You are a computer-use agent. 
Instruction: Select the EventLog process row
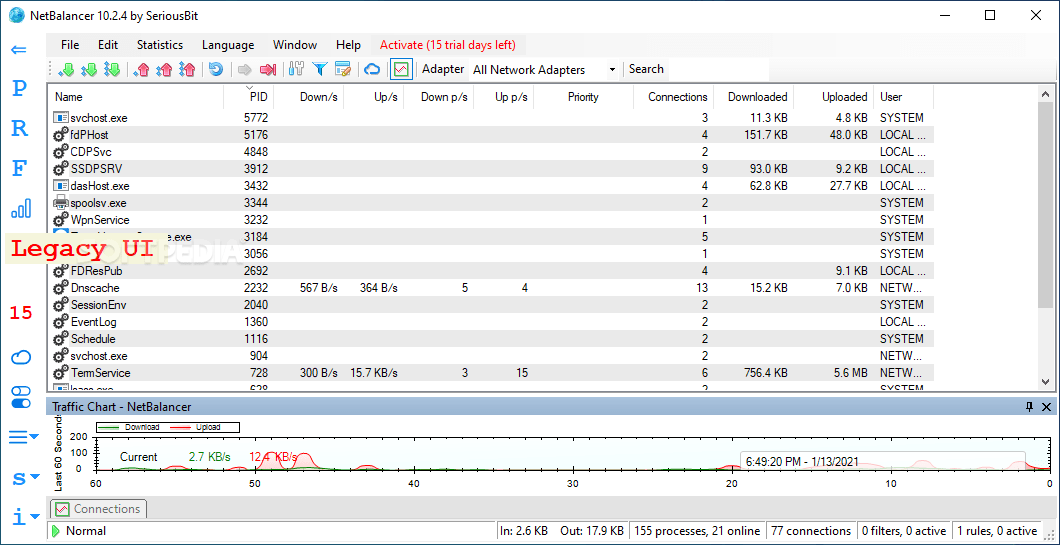click(x=490, y=322)
